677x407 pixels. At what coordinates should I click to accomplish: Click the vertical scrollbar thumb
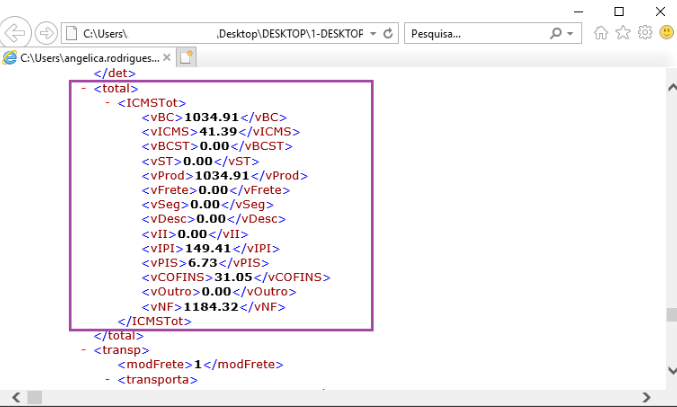pos(671,315)
